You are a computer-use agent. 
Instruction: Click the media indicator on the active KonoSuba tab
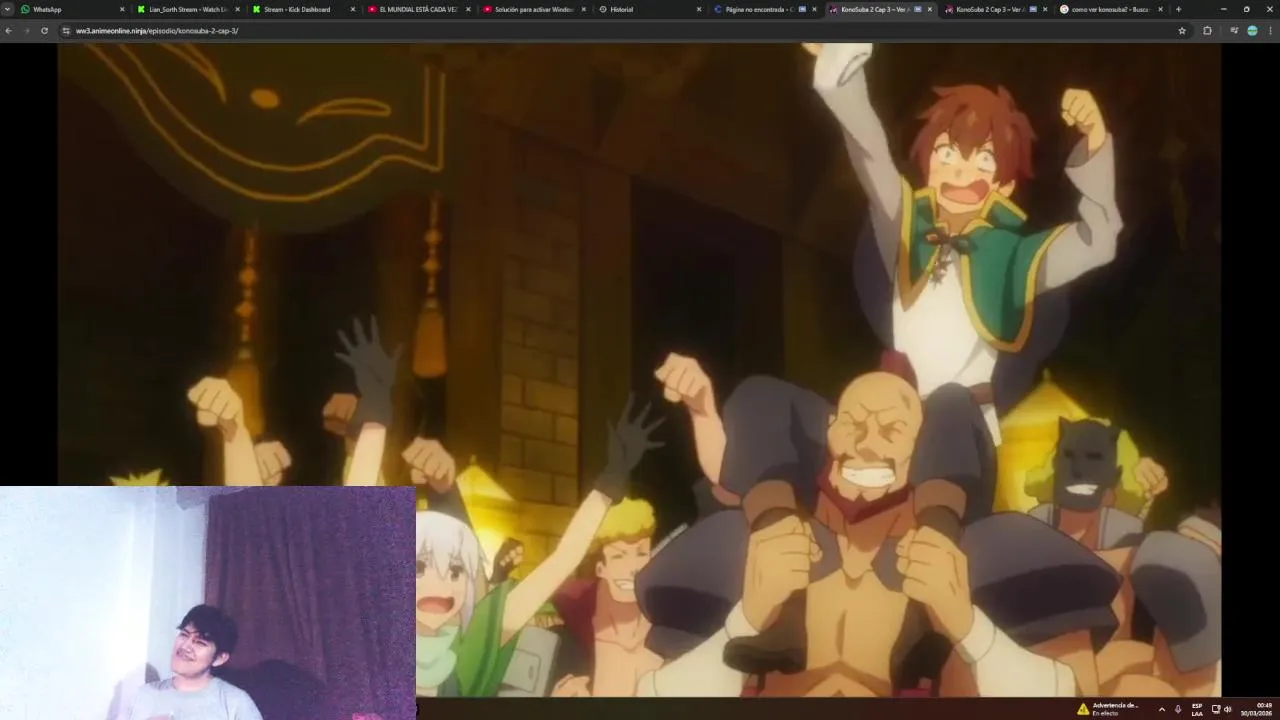point(917,9)
